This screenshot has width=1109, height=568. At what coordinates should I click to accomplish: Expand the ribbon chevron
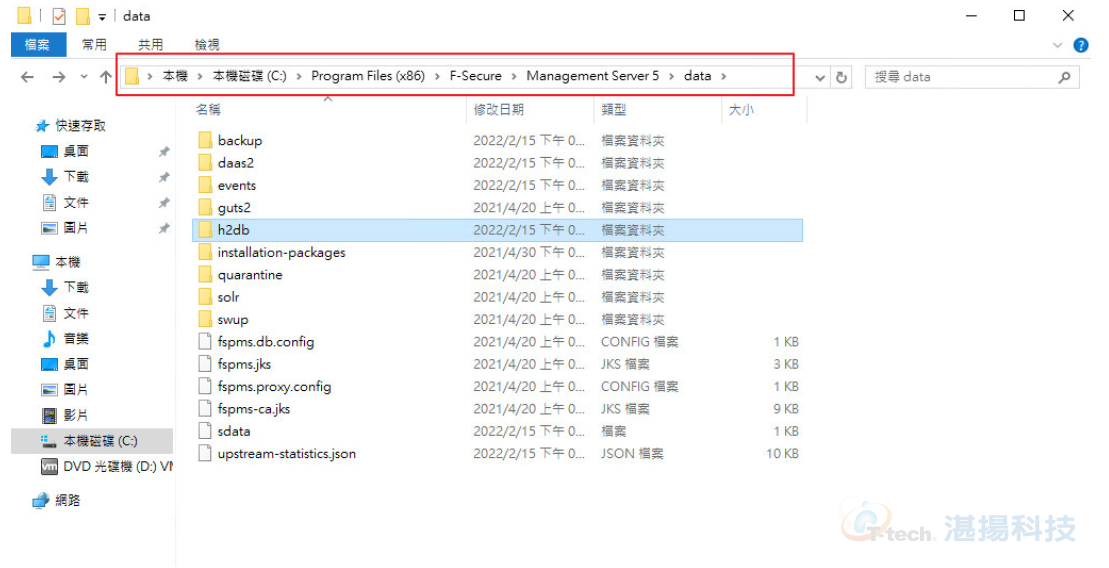point(1057,45)
